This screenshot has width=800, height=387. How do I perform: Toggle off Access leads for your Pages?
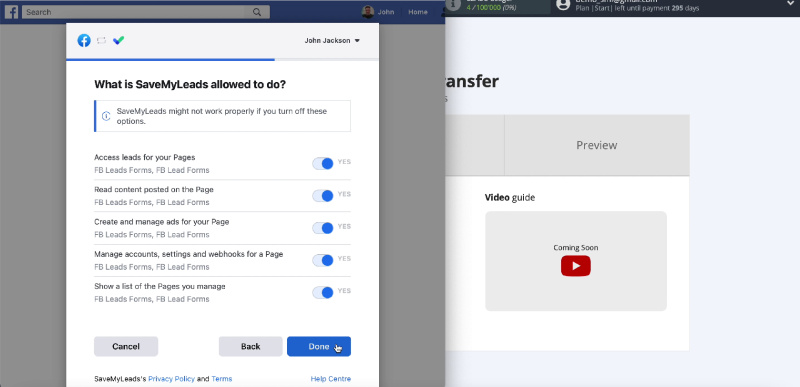pyautogui.click(x=322, y=163)
